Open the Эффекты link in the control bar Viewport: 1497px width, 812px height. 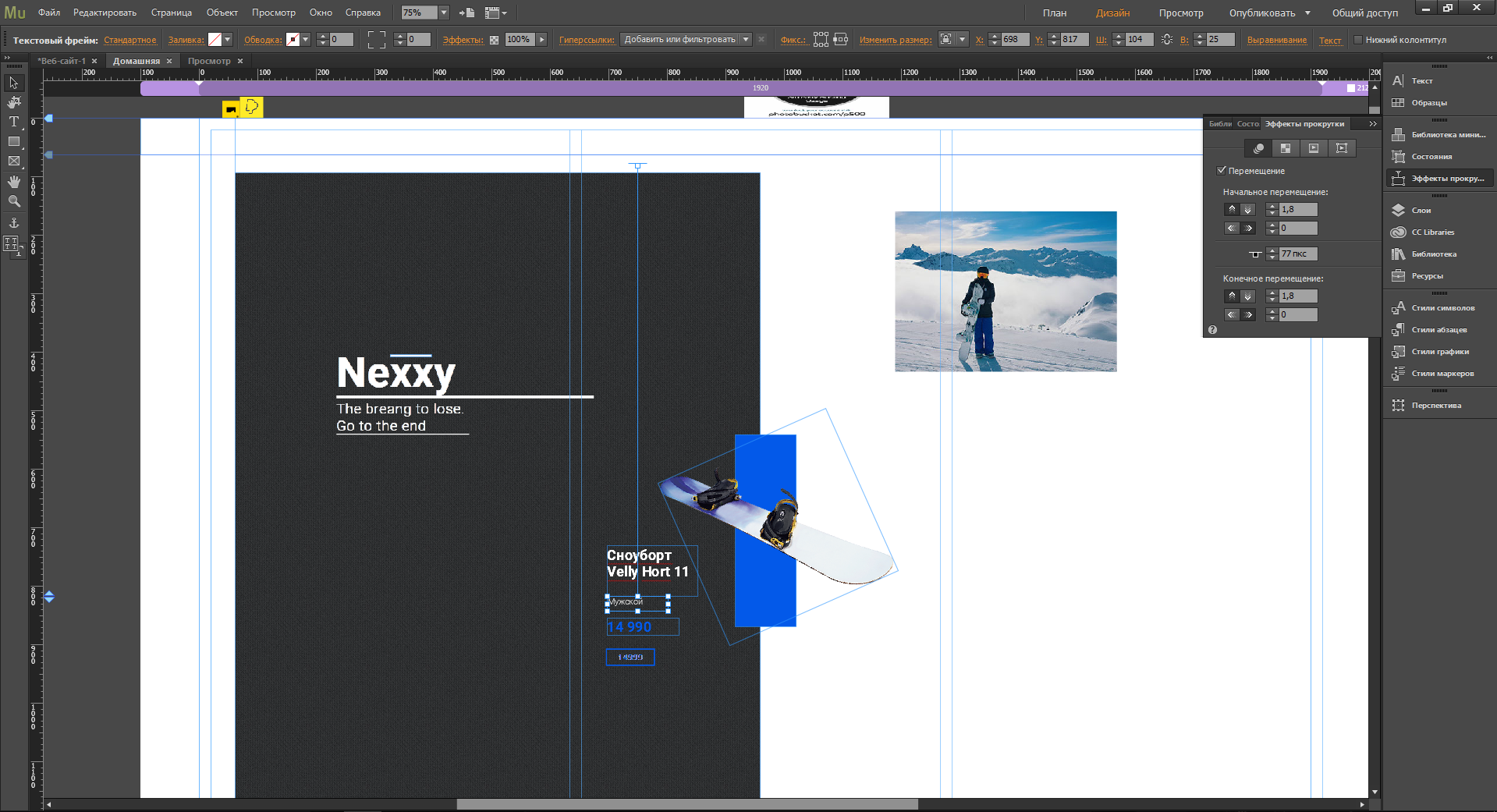463,40
